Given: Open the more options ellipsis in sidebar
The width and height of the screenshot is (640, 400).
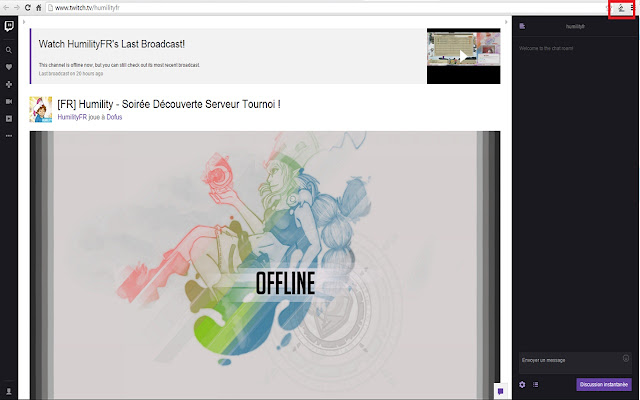Looking at the screenshot, I should tap(9, 136).
